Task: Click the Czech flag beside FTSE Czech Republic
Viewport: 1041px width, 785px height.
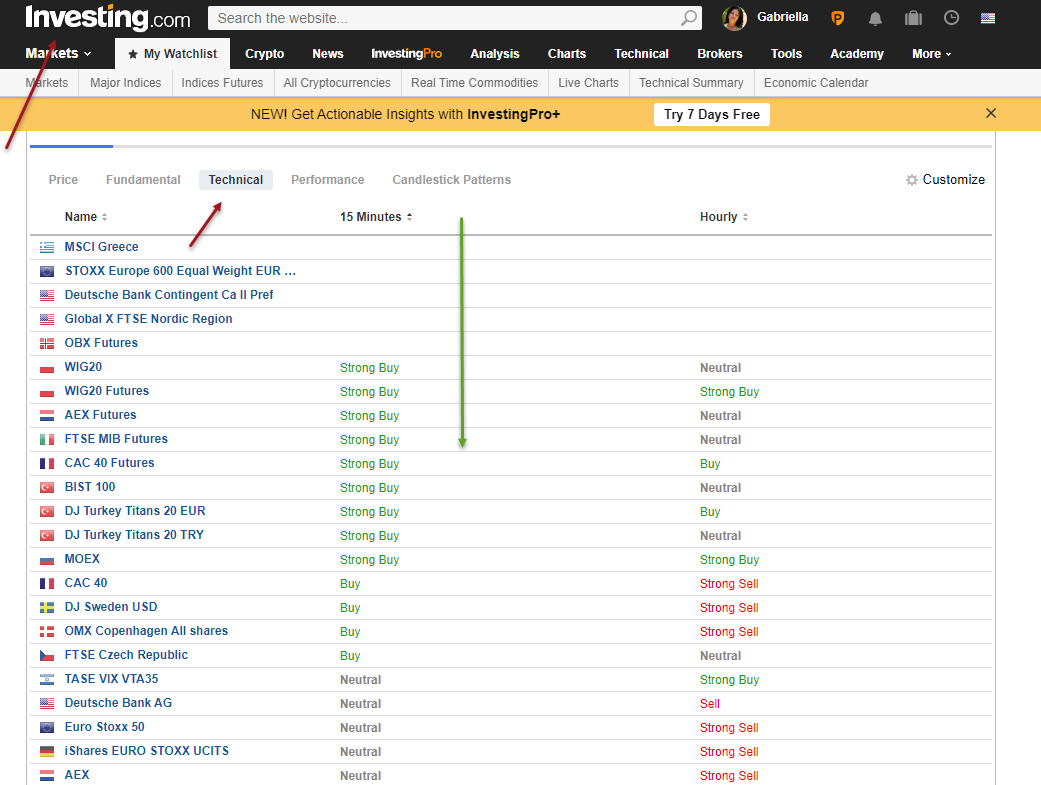Action: pos(46,655)
